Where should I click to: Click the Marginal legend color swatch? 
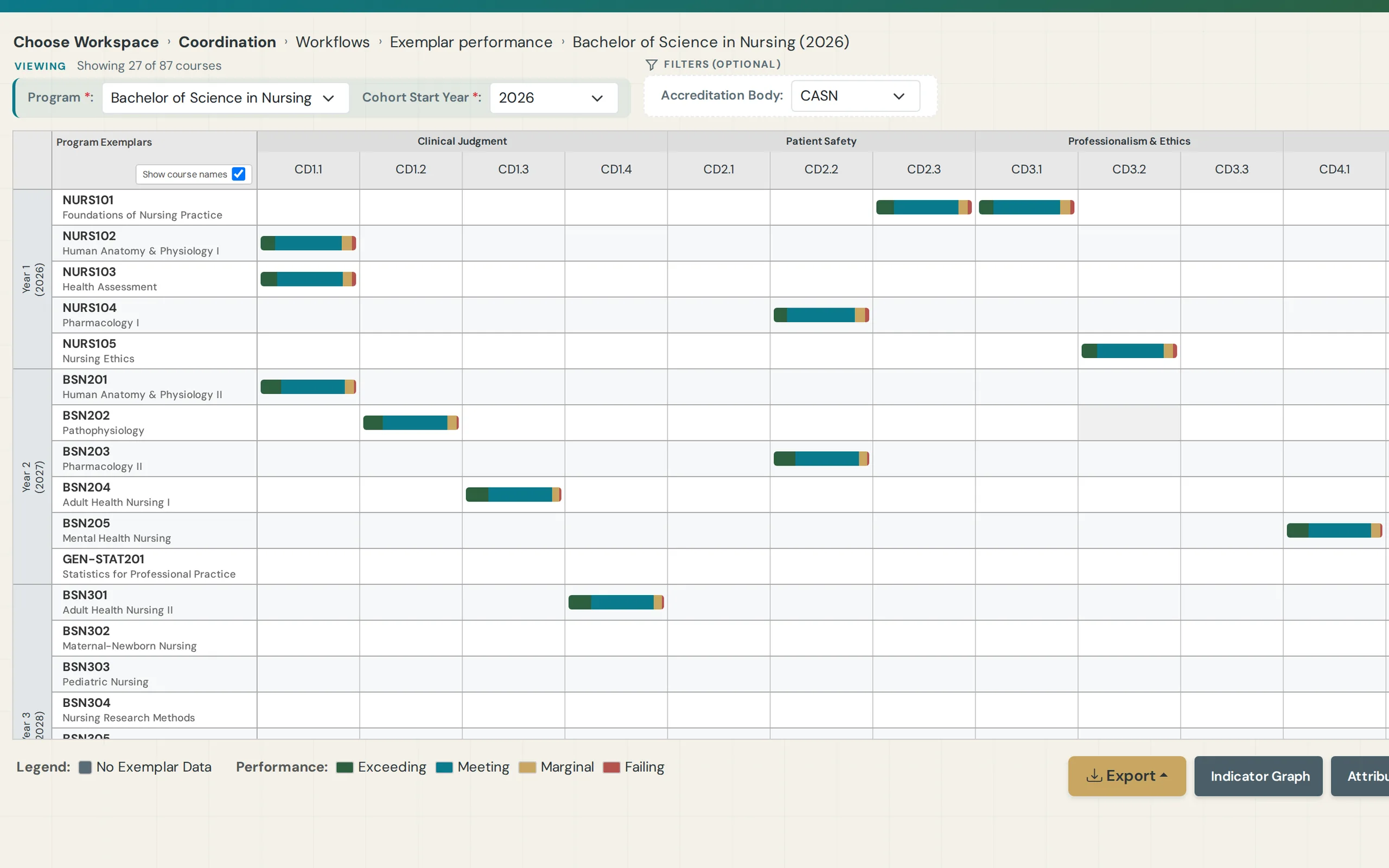527,767
